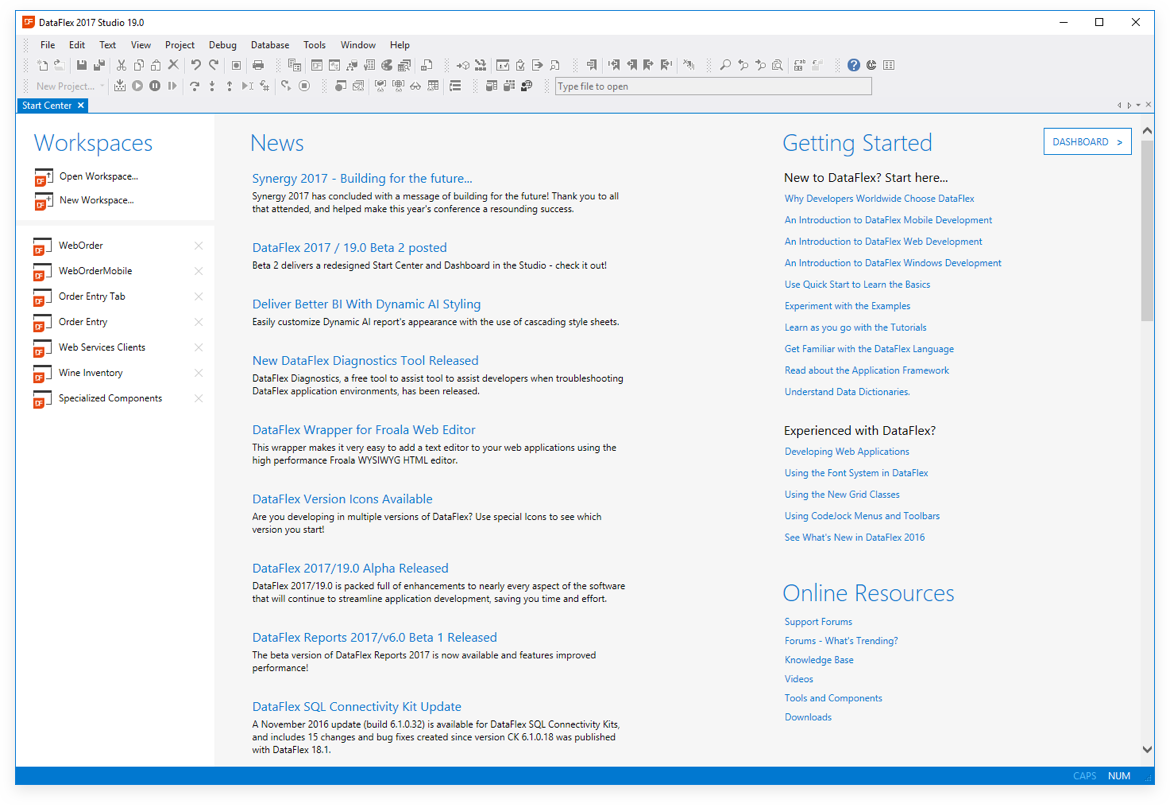Open the Order Entry workspace
The height and width of the screenshot is (805, 1170).
tap(83, 322)
